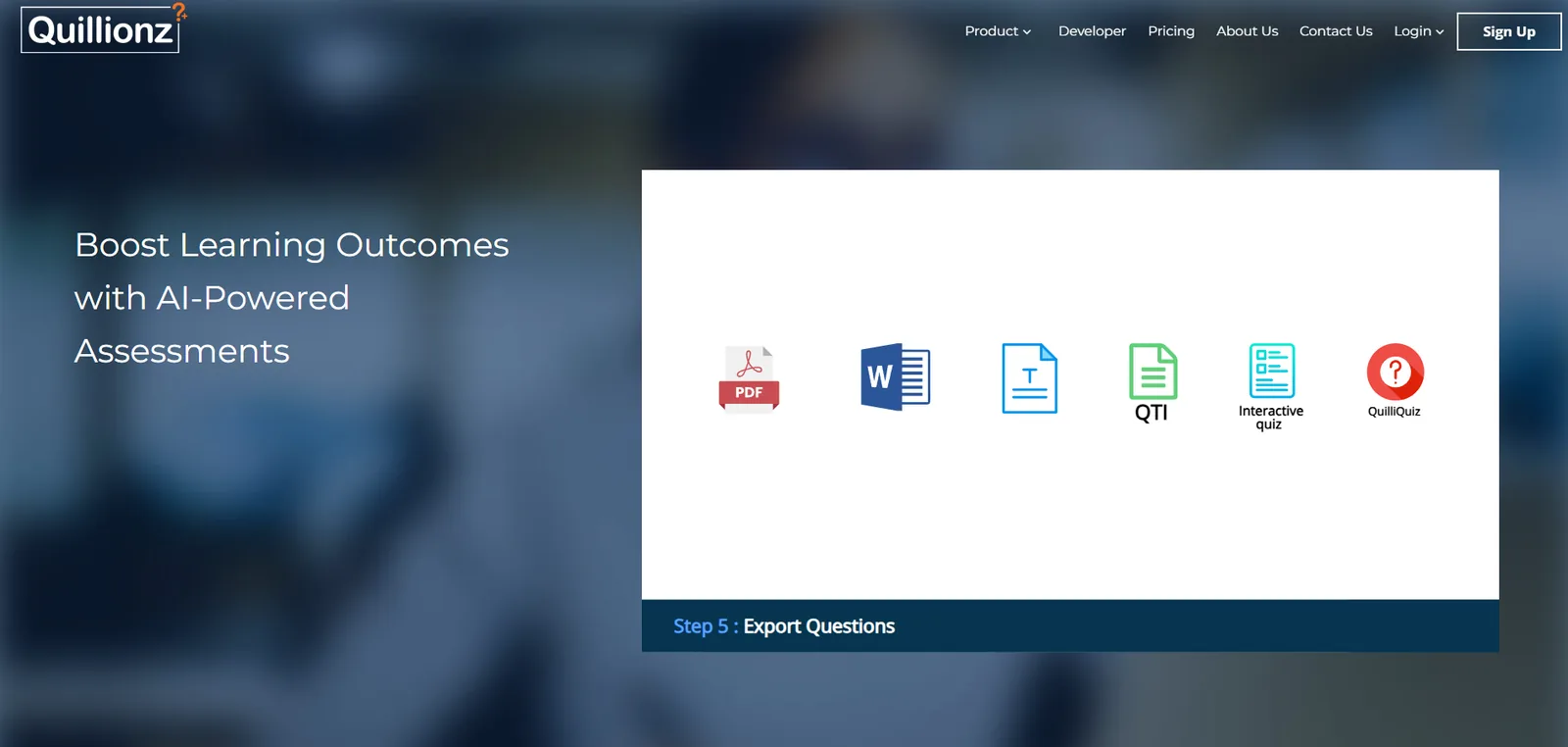
Task: Open the Contact Us page
Action: [x=1336, y=31]
